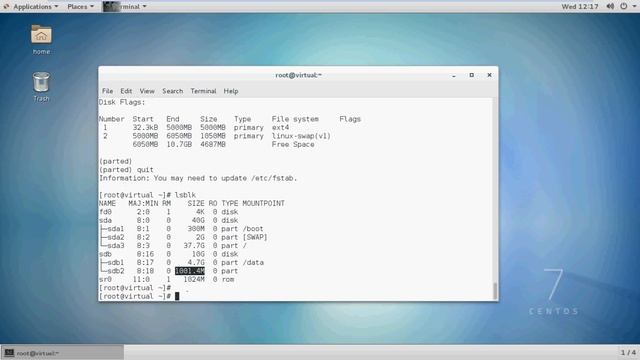Minimize the terminal window
The height and width of the screenshot is (360, 640).
pos(453,76)
